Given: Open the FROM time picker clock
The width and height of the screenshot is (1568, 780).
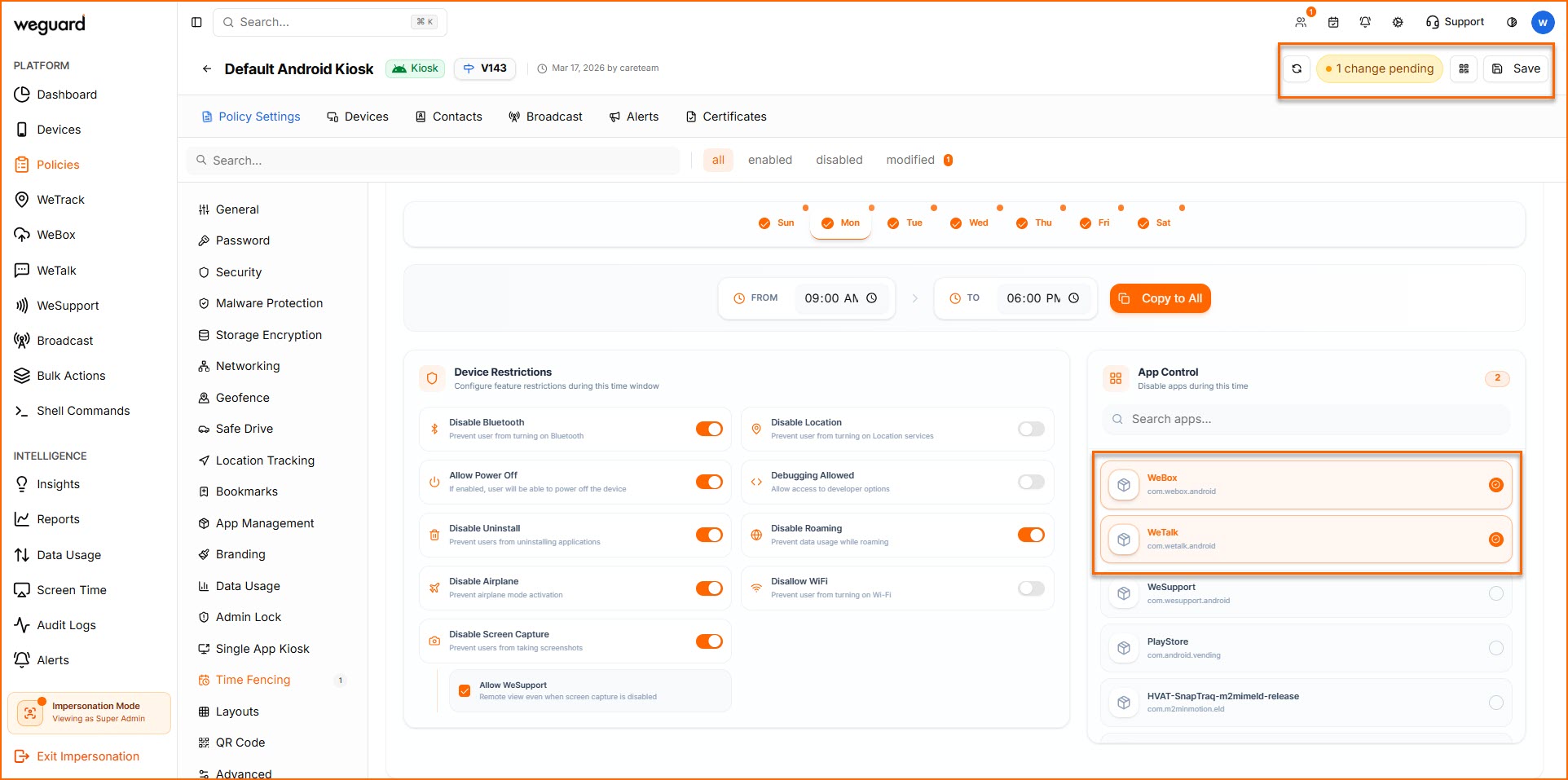Looking at the screenshot, I should pyautogui.click(x=871, y=298).
